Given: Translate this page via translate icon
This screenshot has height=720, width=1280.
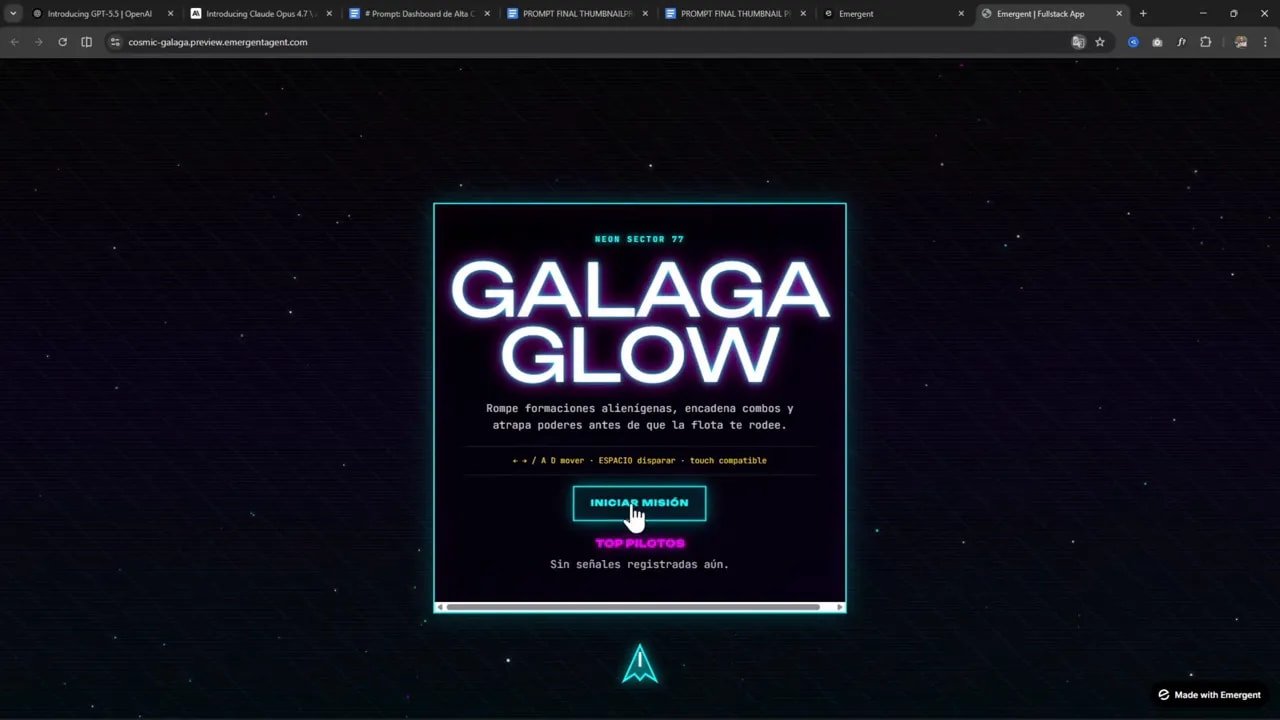Looking at the screenshot, I should (x=1078, y=42).
